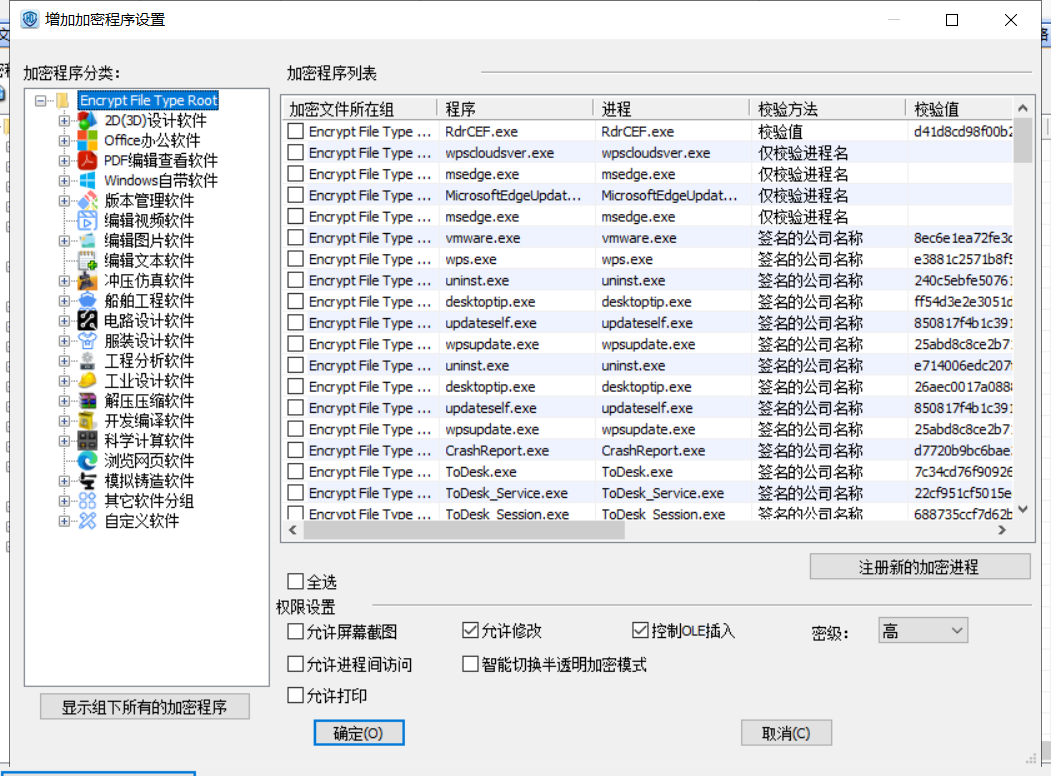Viewport: 1051px width, 776px height.
Task: Click the 解压压缩软件 icon
Action: pos(88,401)
